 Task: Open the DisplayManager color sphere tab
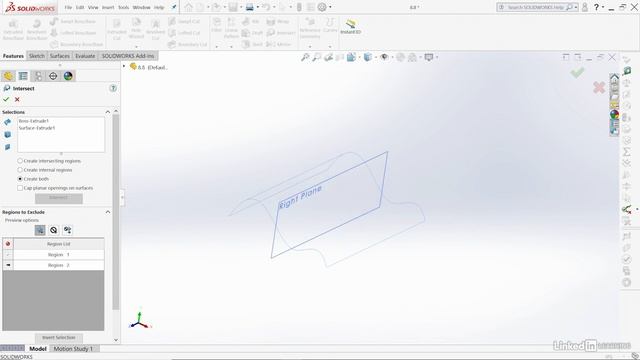pyautogui.click(x=68, y=76)
